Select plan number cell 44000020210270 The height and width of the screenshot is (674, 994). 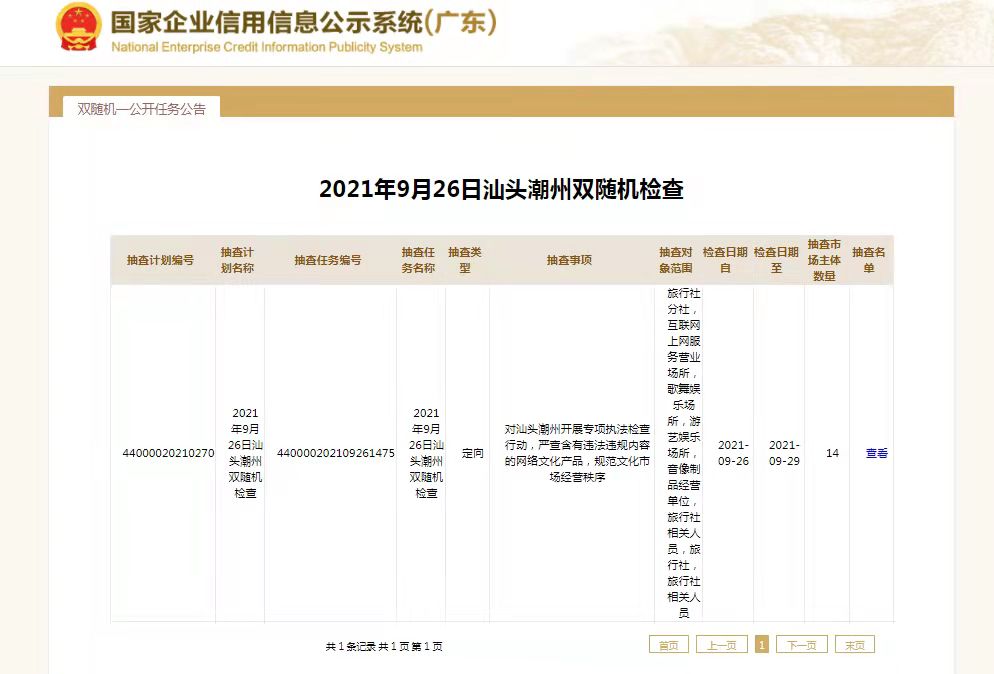[x=169, y=453]
